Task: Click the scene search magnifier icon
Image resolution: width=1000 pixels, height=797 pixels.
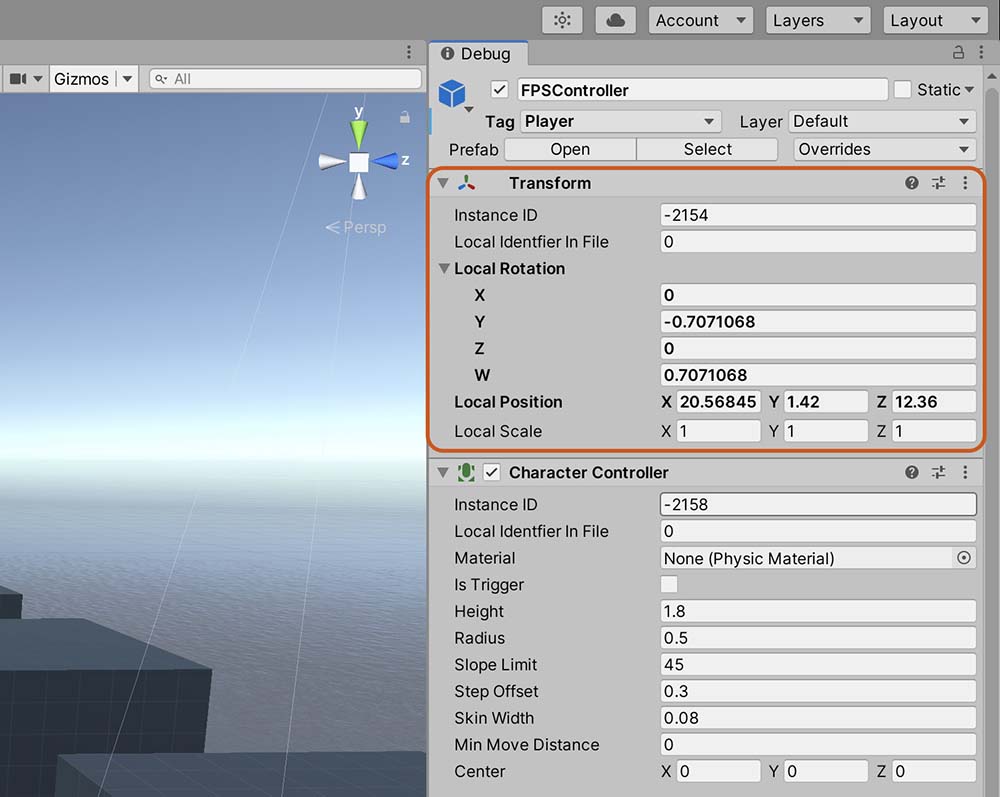Action: coord(161,78)
